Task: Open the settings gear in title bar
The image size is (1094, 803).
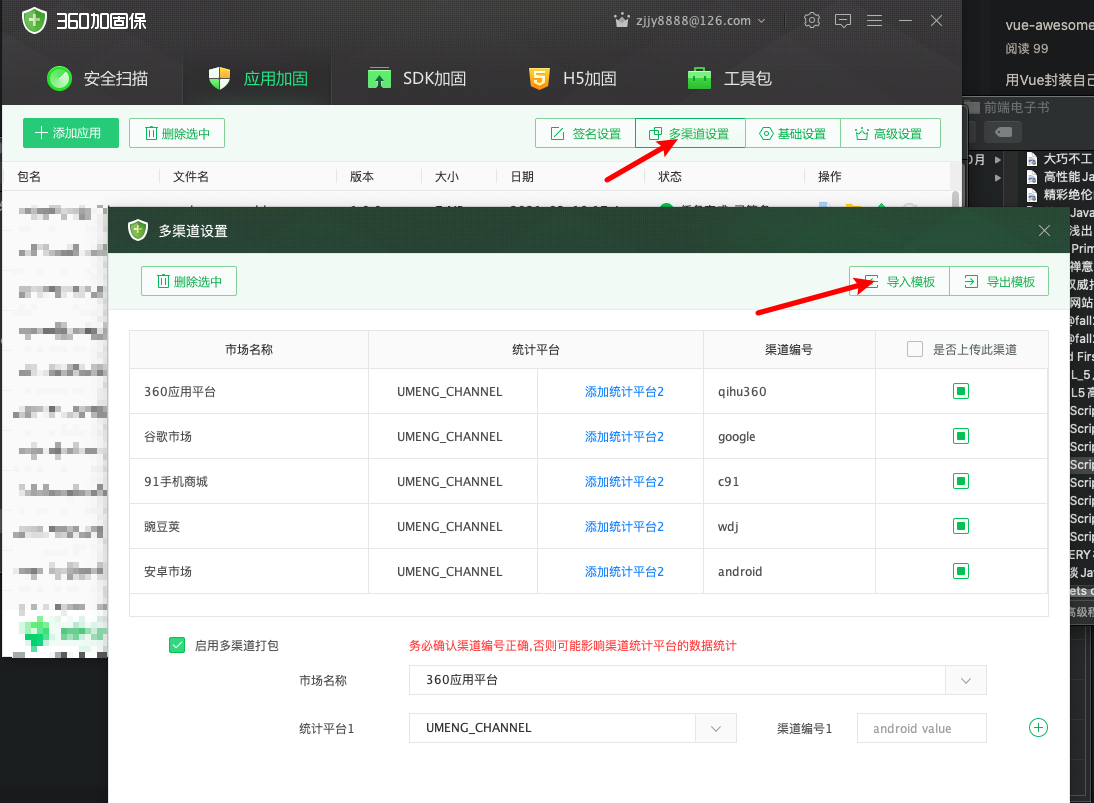Action: pos(811,20)
